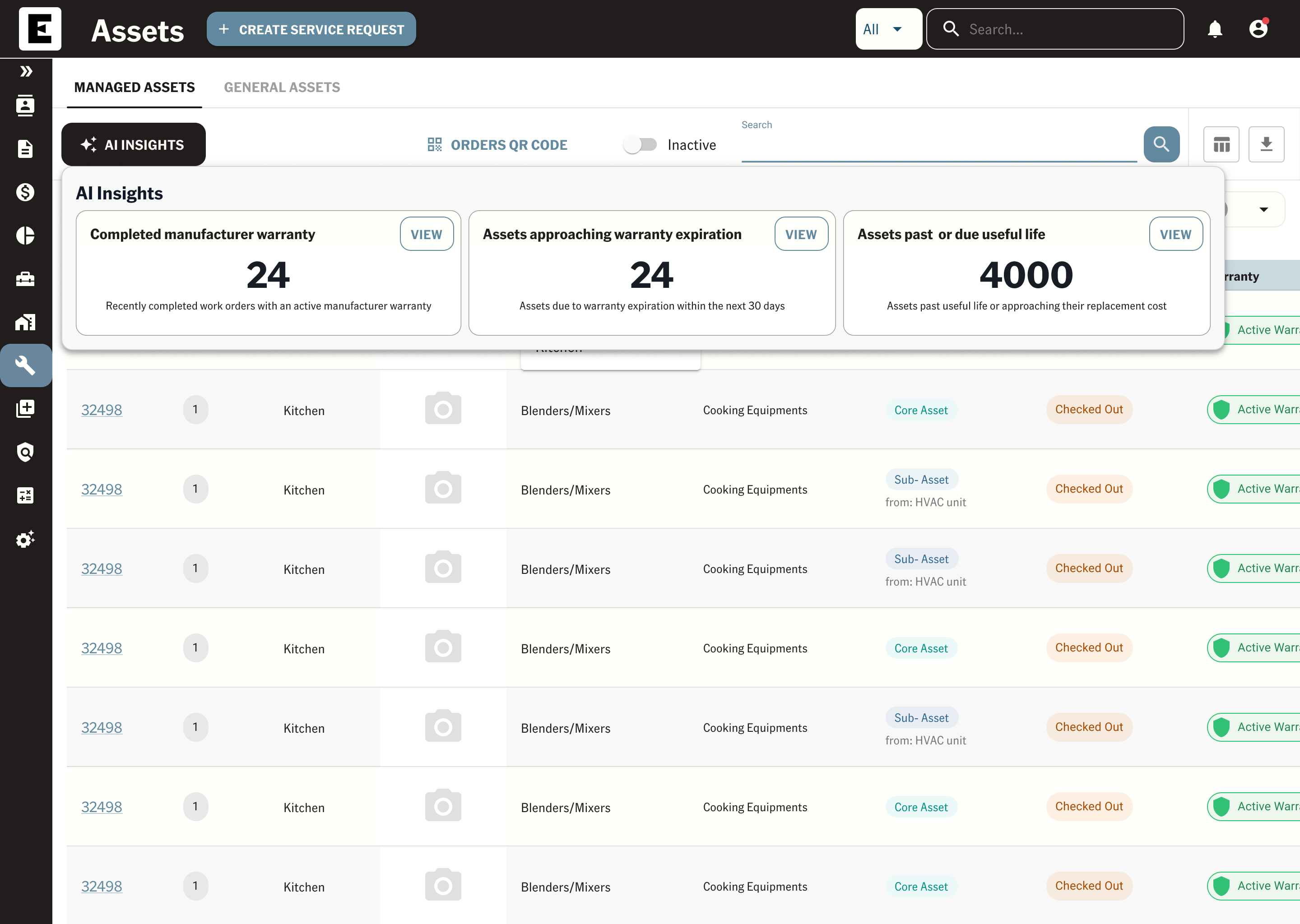This screenshot has height=924, width=1300.
Task: Click the sparkle icon on AI Insights
Action: coord(89,144)
